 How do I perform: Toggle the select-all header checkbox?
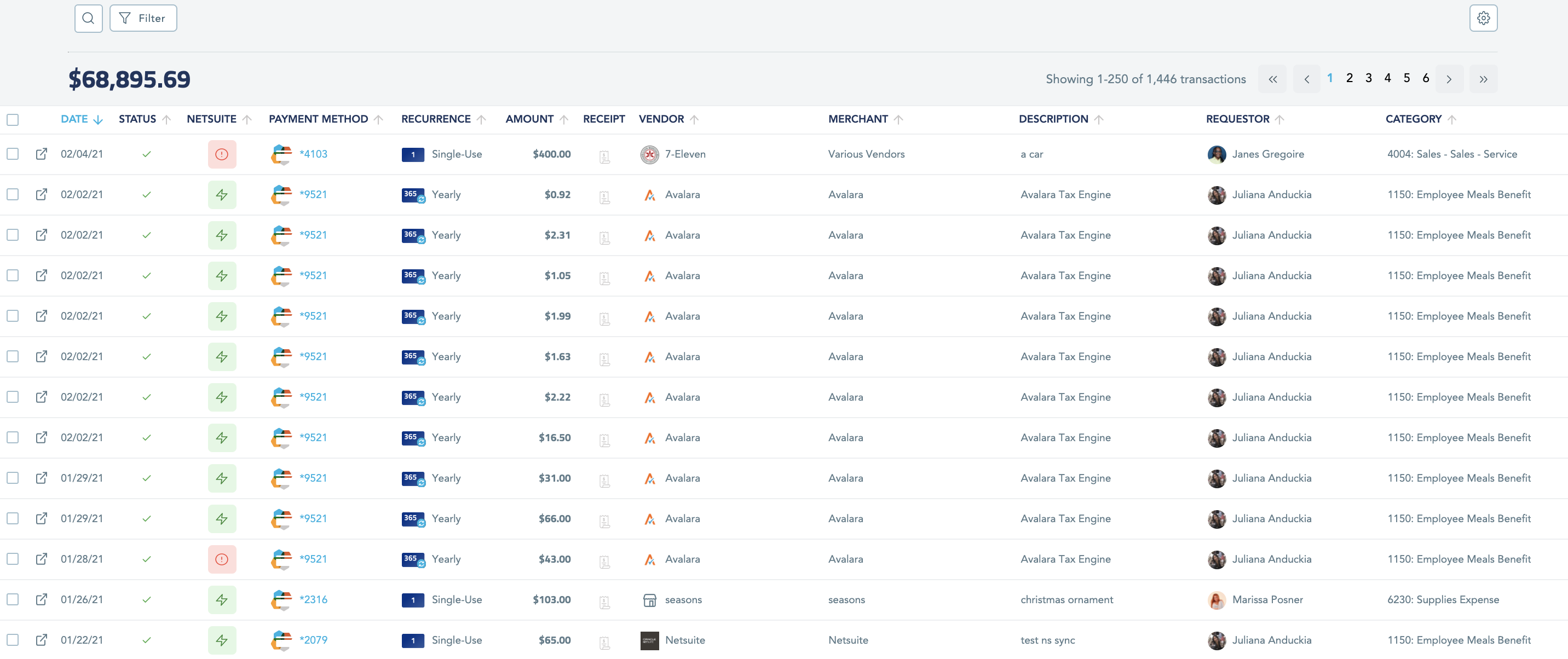(13, 120)
